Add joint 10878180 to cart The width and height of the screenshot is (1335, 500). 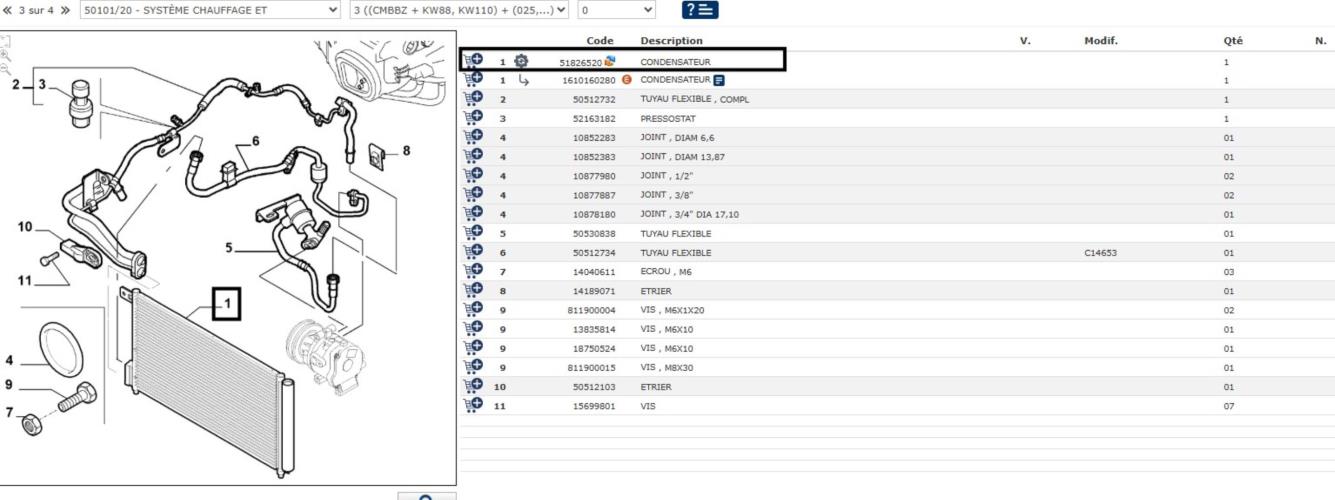point(474,214)
